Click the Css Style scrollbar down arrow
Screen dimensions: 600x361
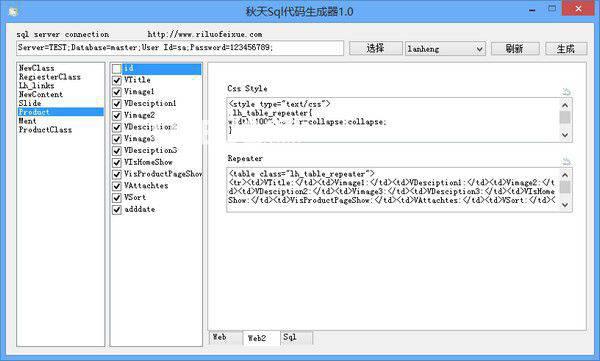(x=565, y=135)
